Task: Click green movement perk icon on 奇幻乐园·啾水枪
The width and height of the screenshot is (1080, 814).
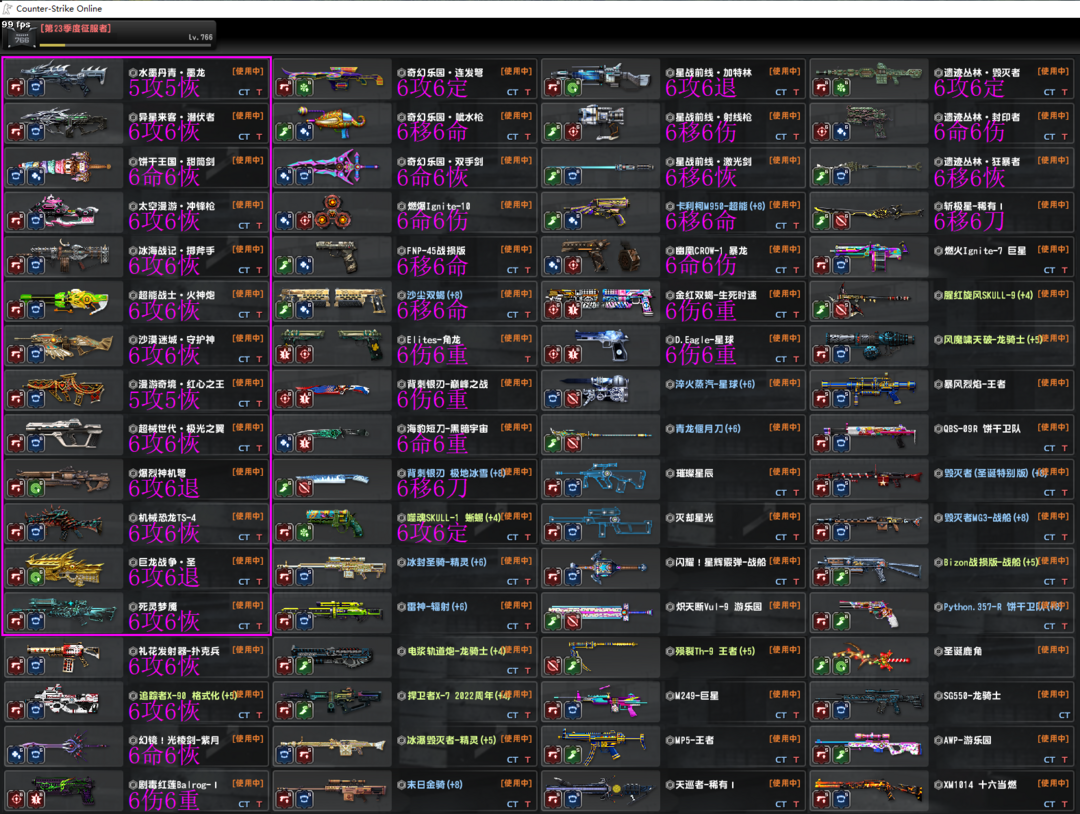Action: (x=285, y=131)
